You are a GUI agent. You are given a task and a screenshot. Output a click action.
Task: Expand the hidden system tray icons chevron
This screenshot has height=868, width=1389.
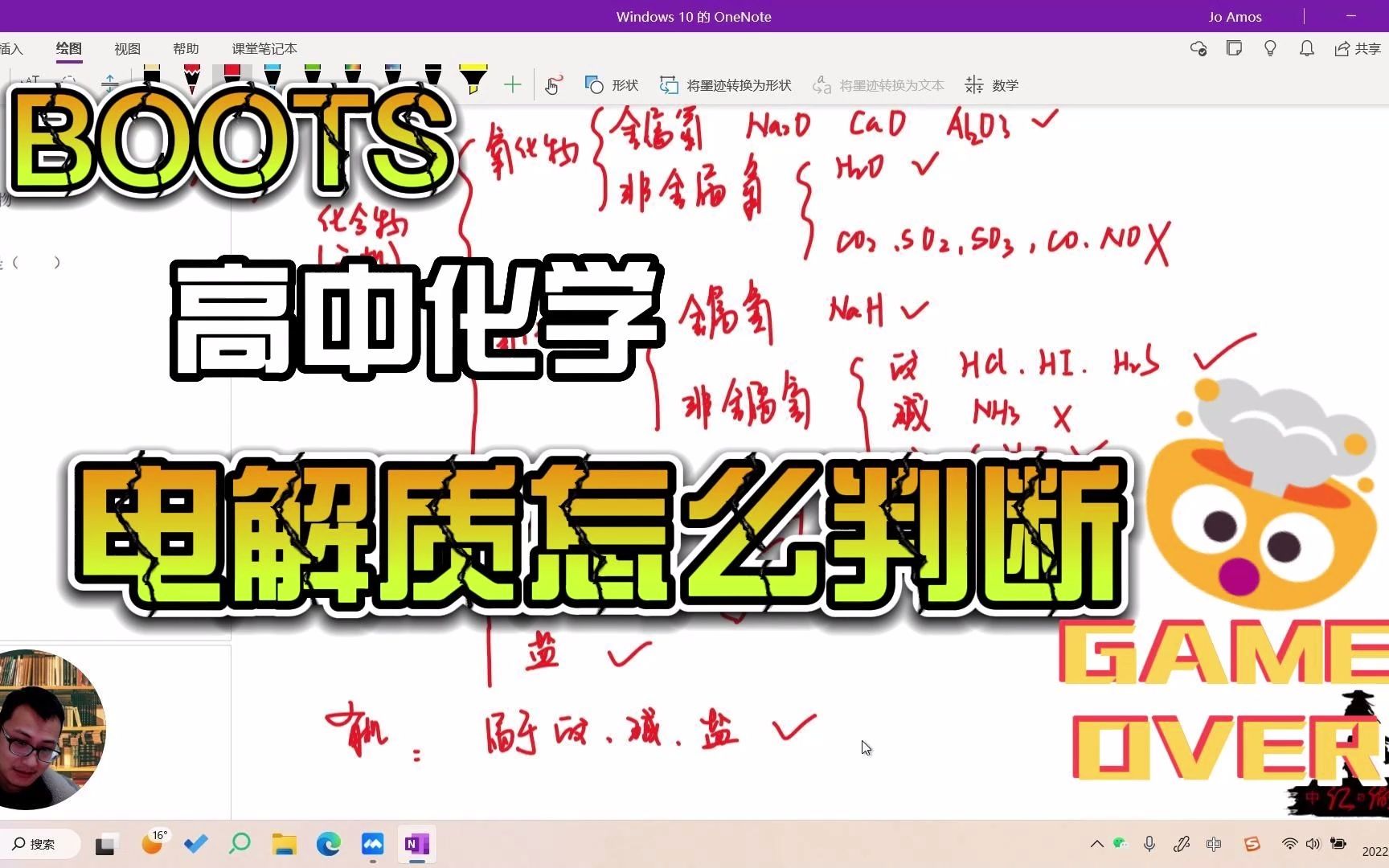click(1096, 845)
